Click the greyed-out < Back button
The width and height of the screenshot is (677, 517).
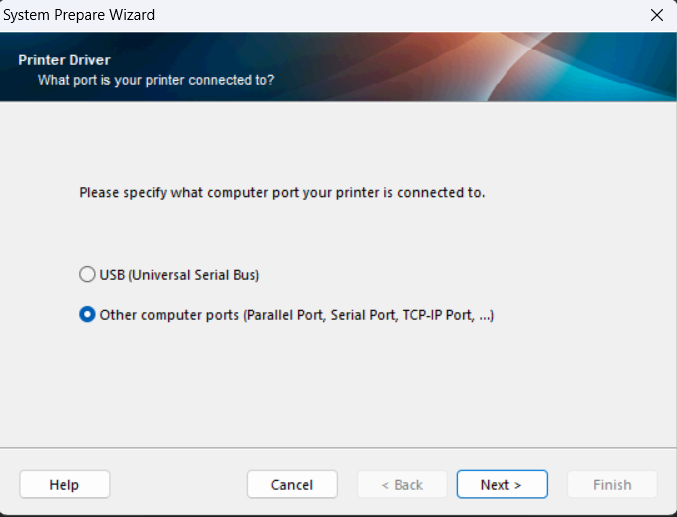pyautogui.click(x=402, y=485)
